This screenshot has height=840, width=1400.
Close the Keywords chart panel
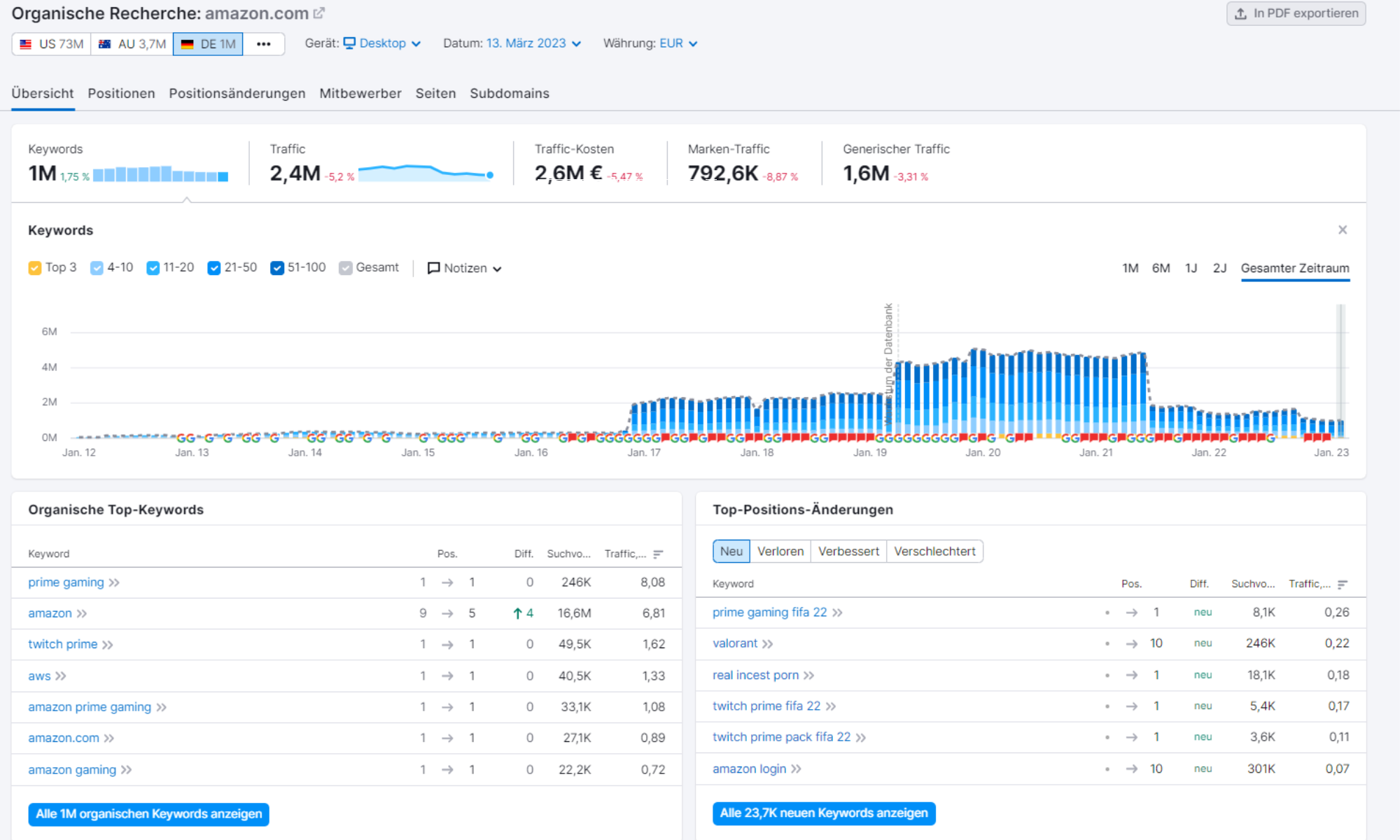pos(1343,230)
